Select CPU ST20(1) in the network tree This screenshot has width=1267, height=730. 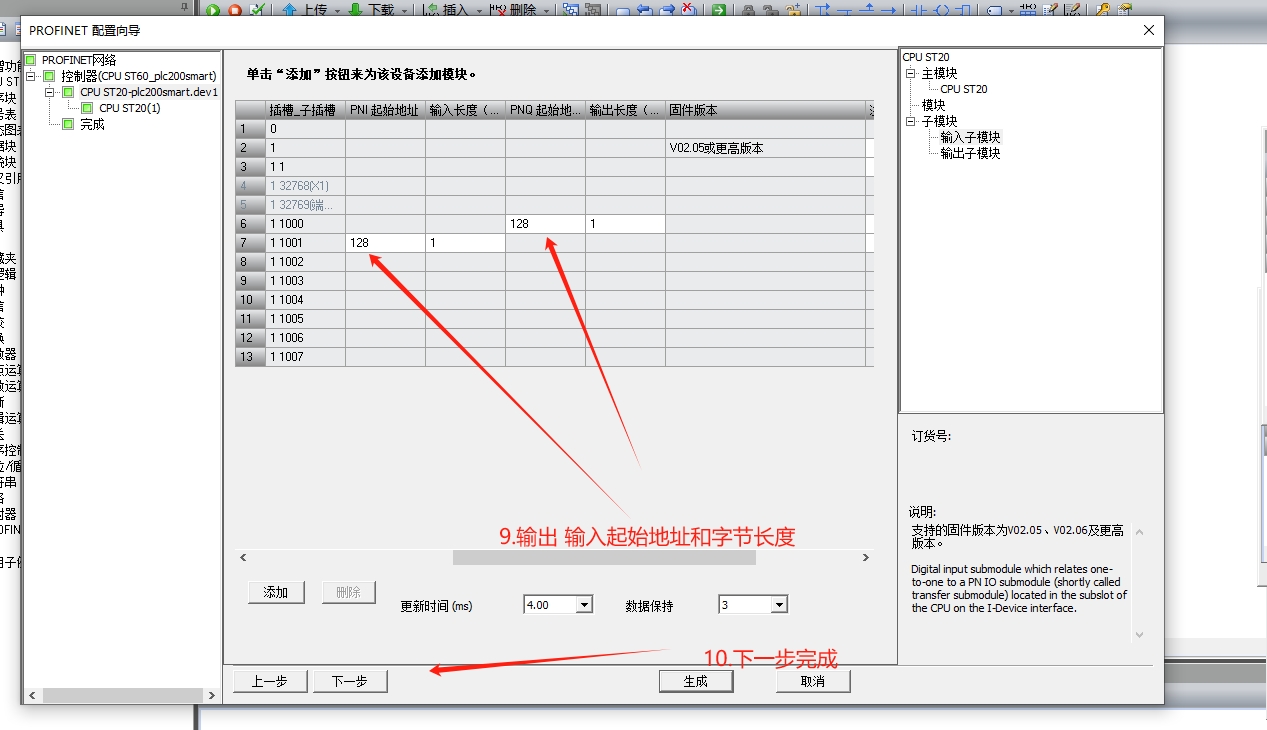[x=129, y=108]
